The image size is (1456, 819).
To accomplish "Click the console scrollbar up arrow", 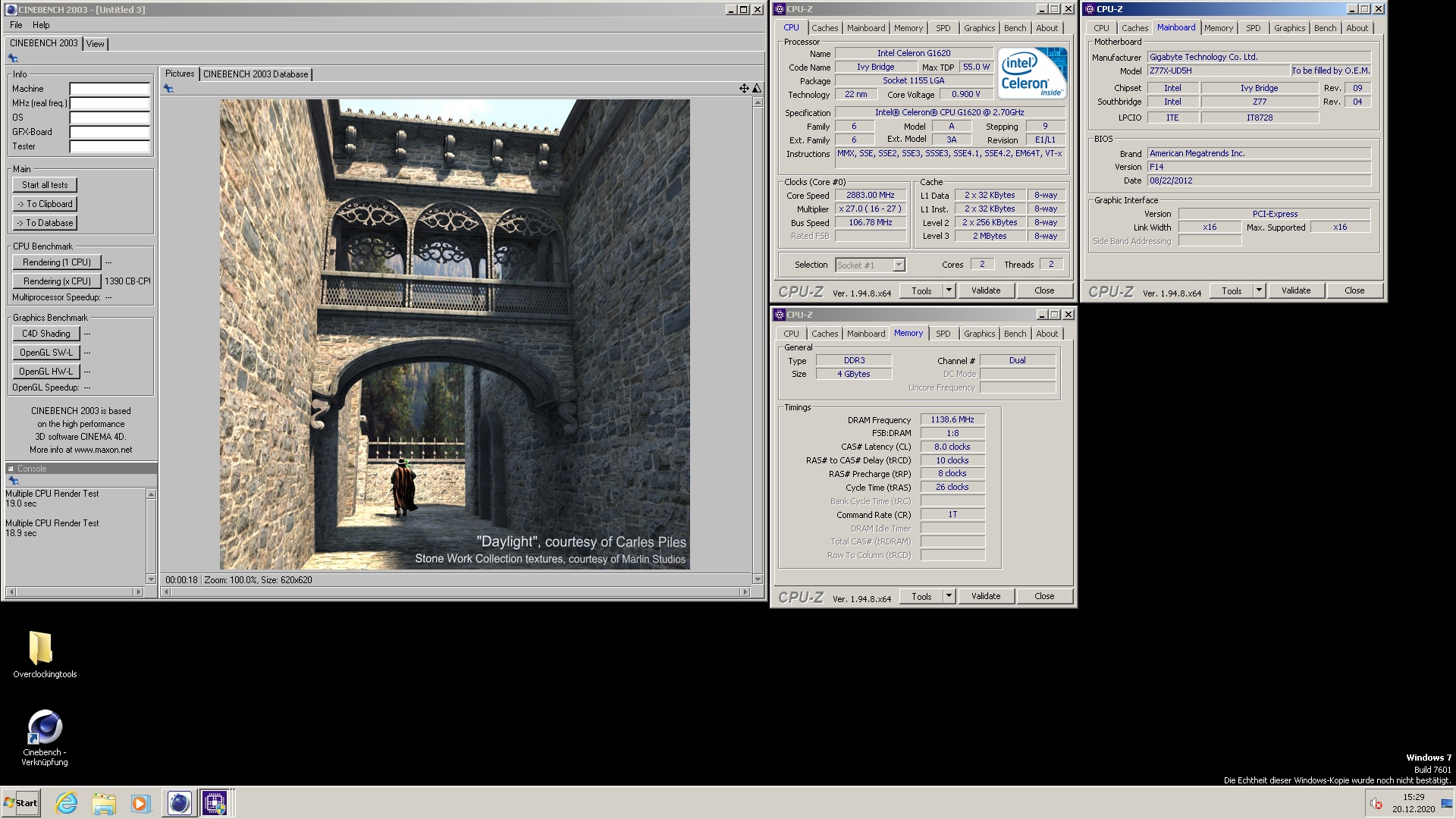I will [x=151, y=494].
